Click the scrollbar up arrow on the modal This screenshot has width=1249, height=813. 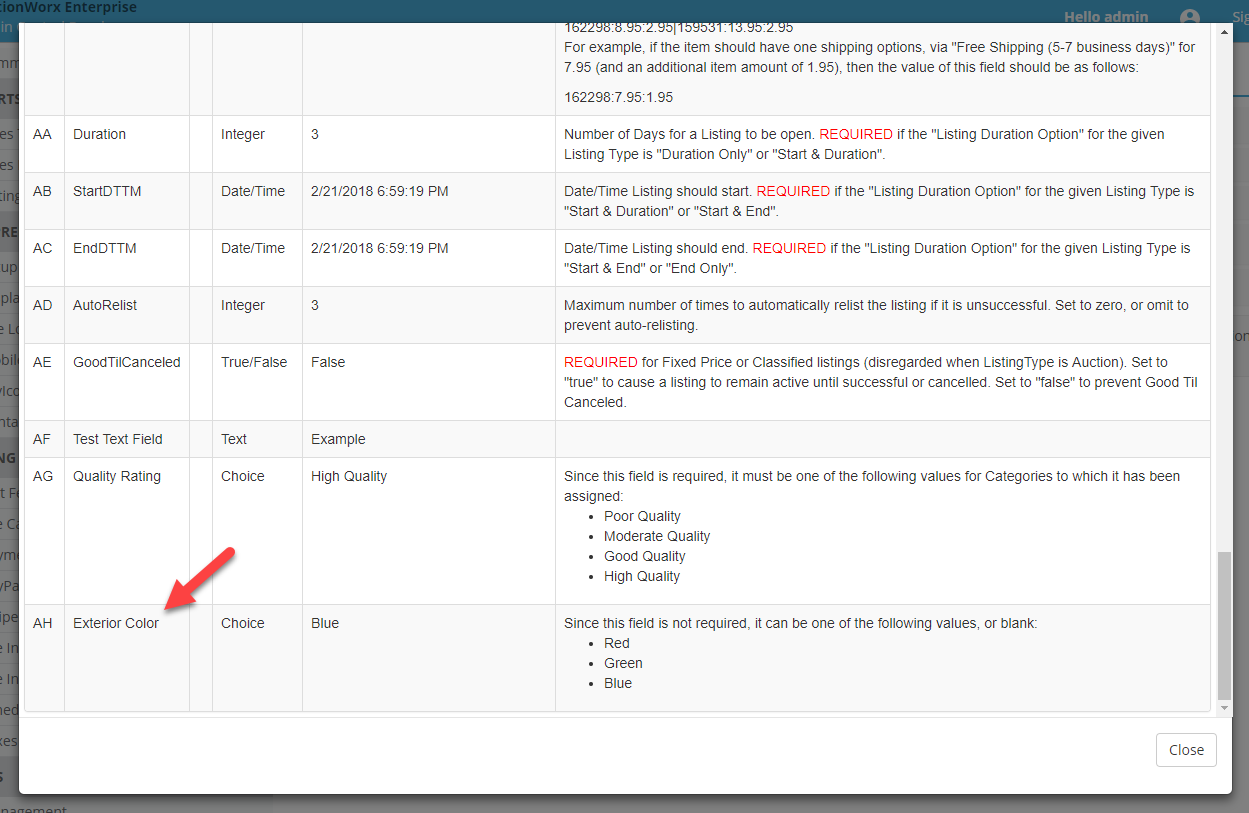pos(1223,30)
